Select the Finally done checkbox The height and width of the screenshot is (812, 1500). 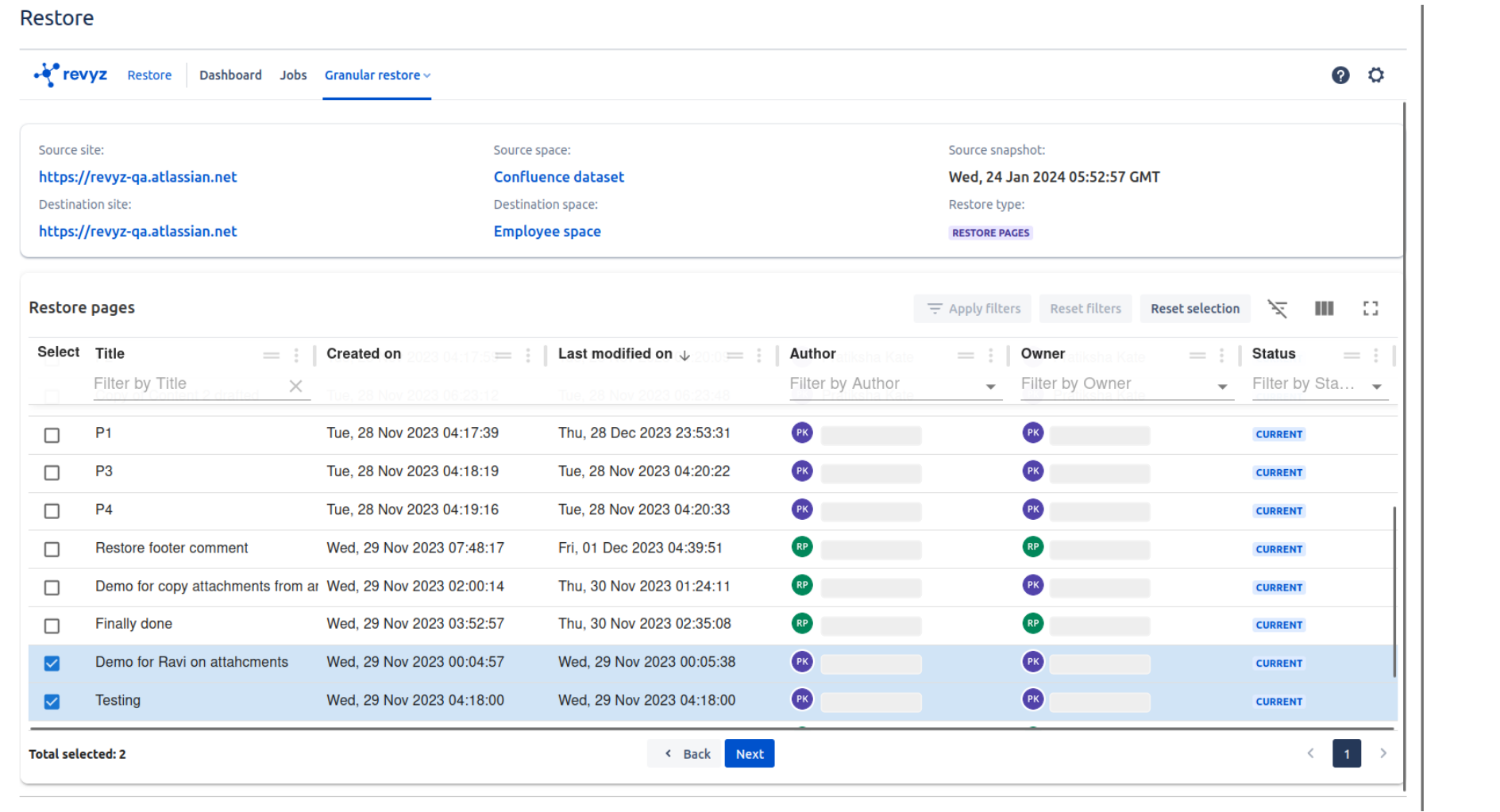[x=52, y=625]
